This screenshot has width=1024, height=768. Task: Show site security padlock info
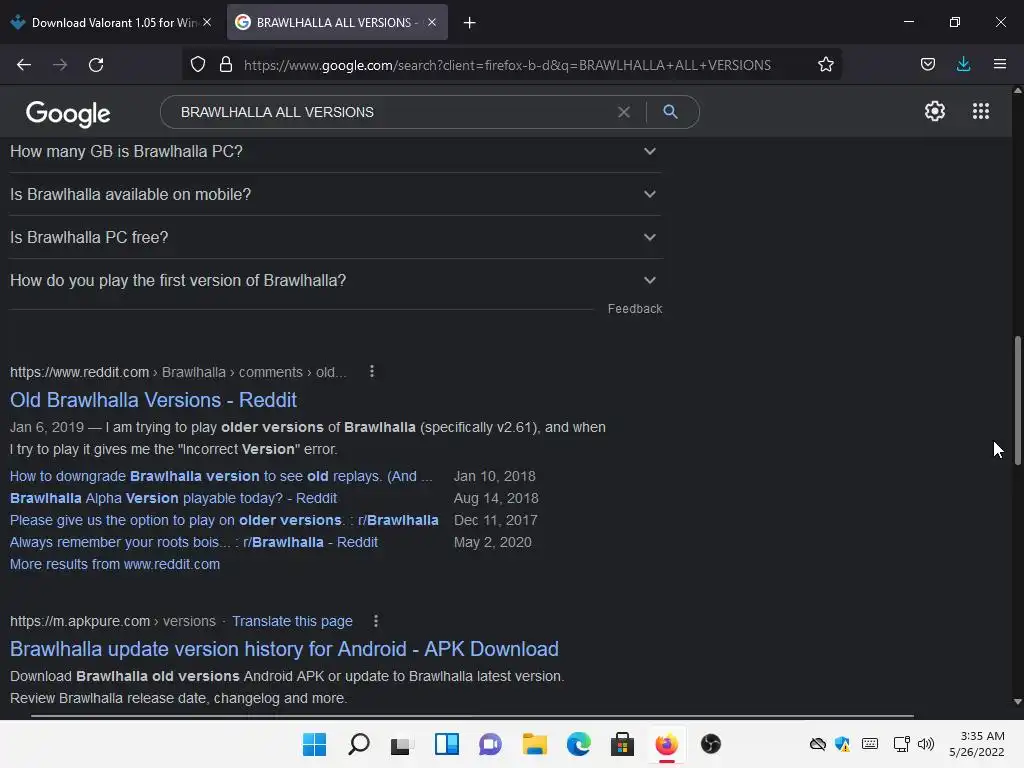(x=226, y=65)
